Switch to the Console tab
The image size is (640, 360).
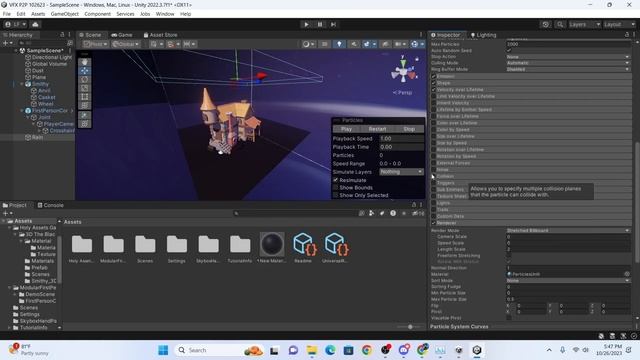[51, 205]
